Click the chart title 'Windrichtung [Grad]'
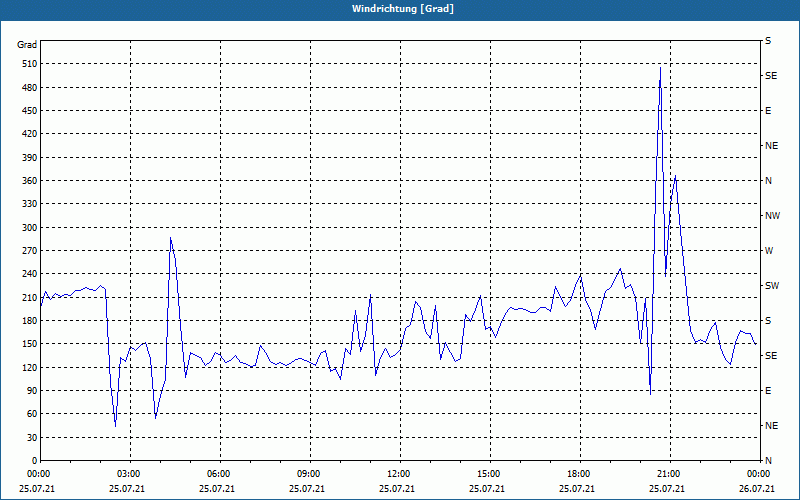 pyautogui.click(x=403, y=9)
